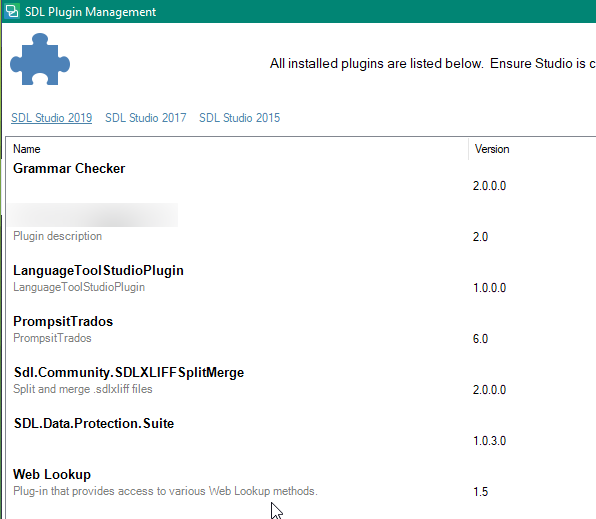The height and width of the screenshot is (519, 596).
Task: Click version 2.0 beside Plugin description
Action: pos(480,237)
